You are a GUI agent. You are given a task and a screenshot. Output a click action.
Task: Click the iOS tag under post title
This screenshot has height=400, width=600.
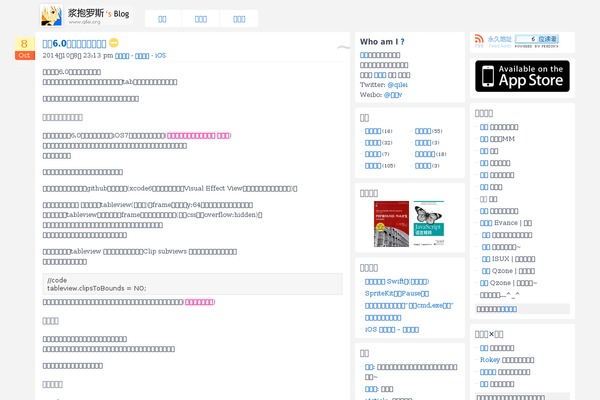160,56
